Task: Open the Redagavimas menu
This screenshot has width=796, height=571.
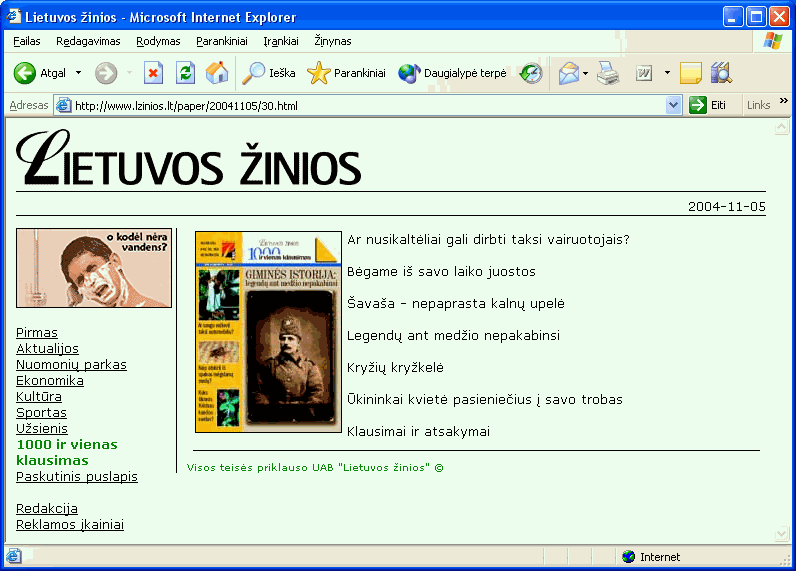Action: point(88,41)
